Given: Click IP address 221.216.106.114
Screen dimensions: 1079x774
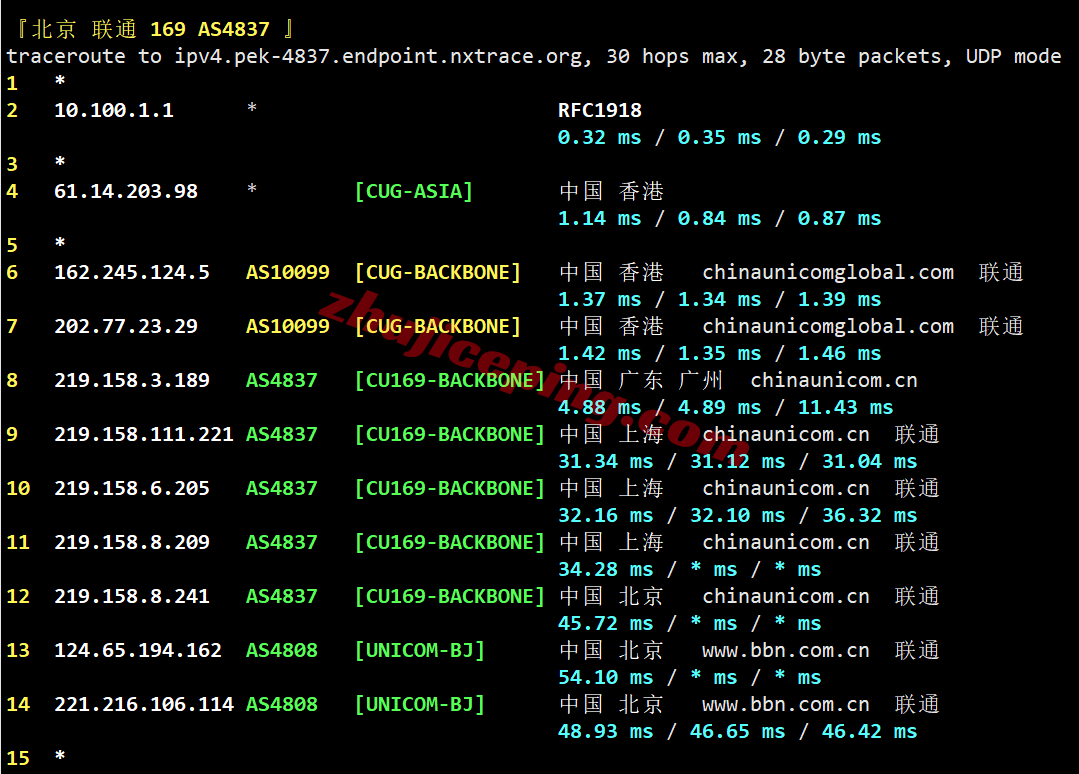Looking at the screenshot, I should pos(144,705).
